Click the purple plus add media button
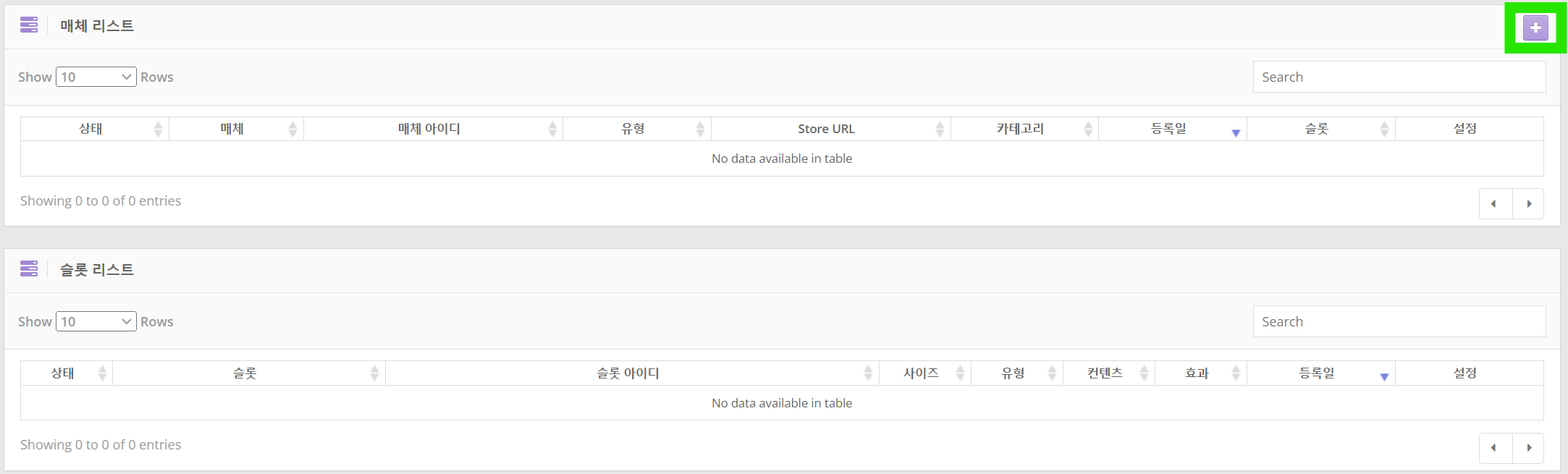This screenshot has height=474, width=1568. point(1535,27)
